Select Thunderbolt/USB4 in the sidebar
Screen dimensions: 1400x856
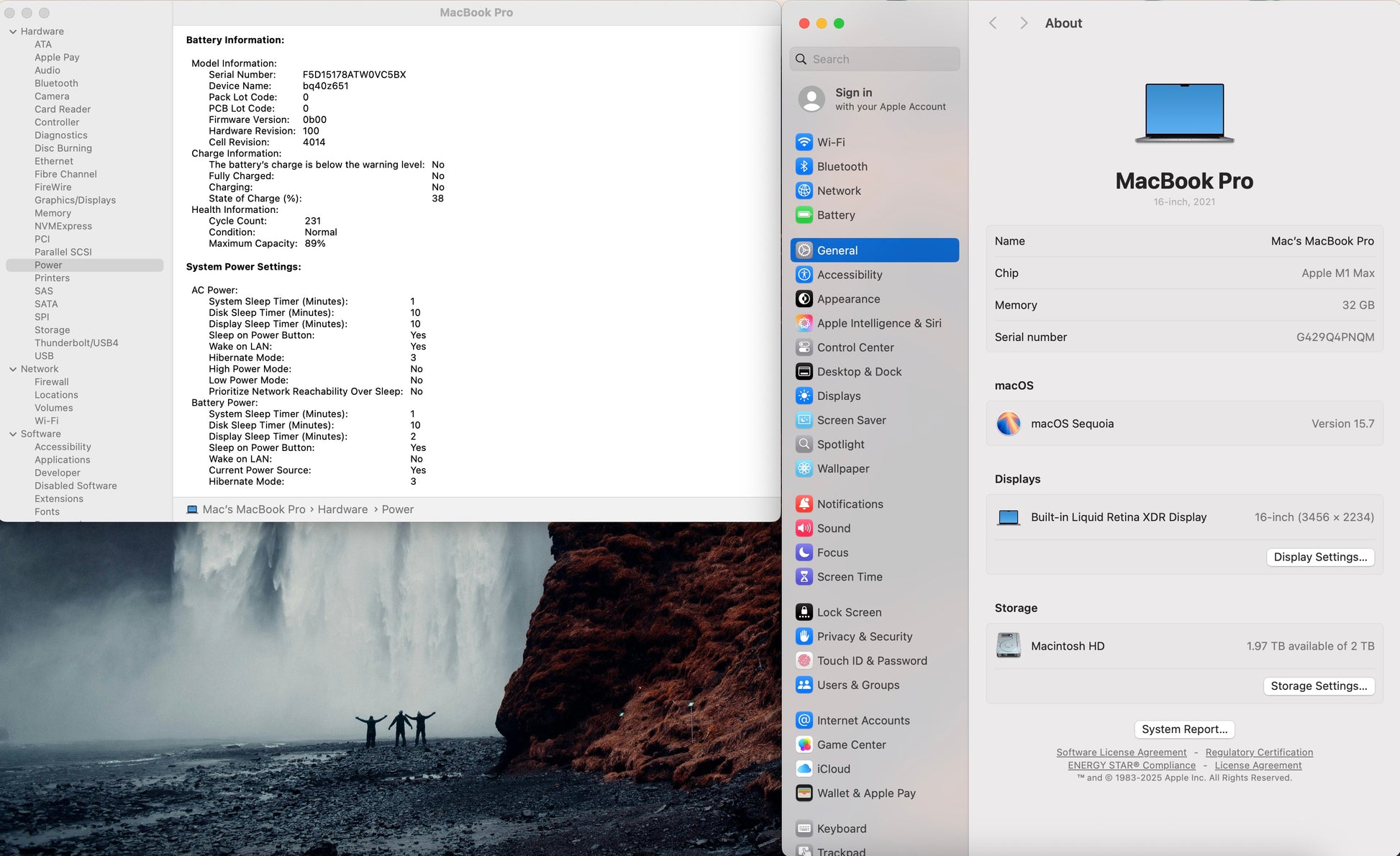[76, 343]
